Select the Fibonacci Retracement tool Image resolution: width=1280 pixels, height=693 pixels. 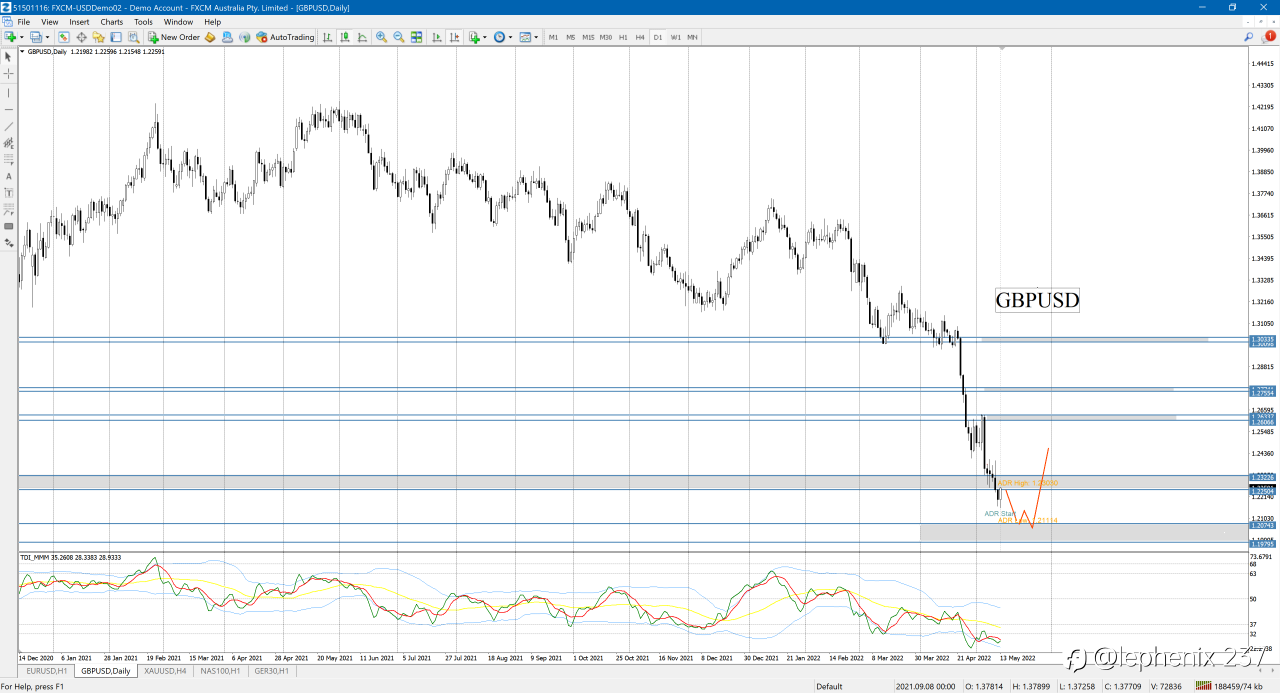tap(9, 159)
